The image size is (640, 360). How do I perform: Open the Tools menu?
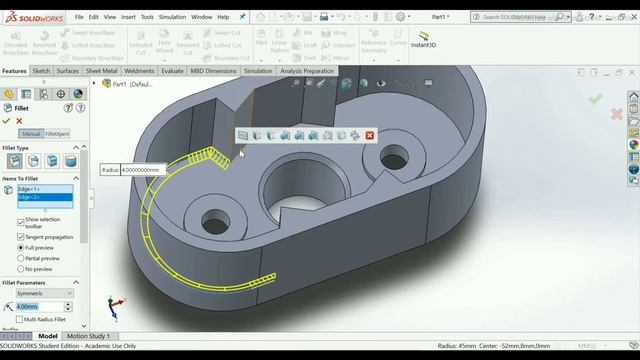click(147, 17)
